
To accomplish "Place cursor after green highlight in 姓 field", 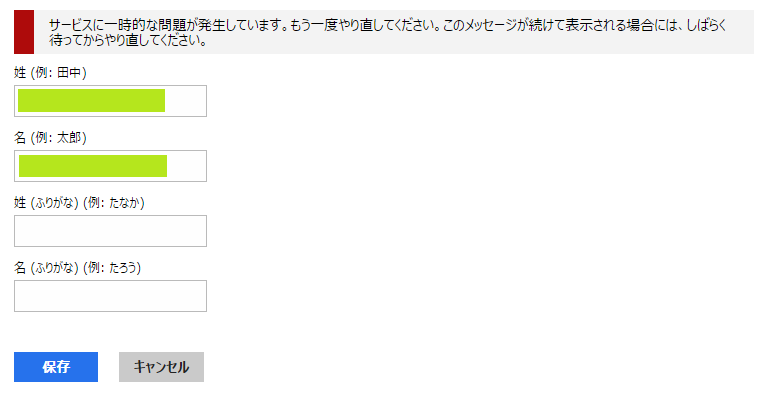I will [185, 101].
